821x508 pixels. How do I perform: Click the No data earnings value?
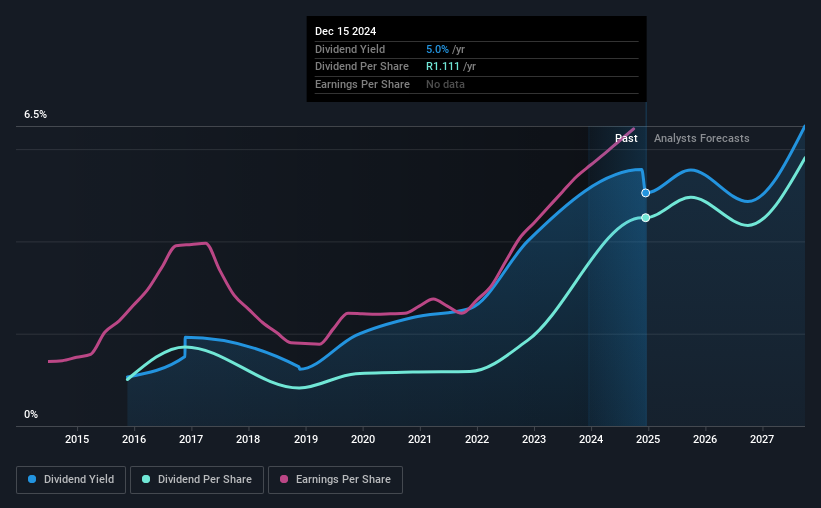(445, 84)
